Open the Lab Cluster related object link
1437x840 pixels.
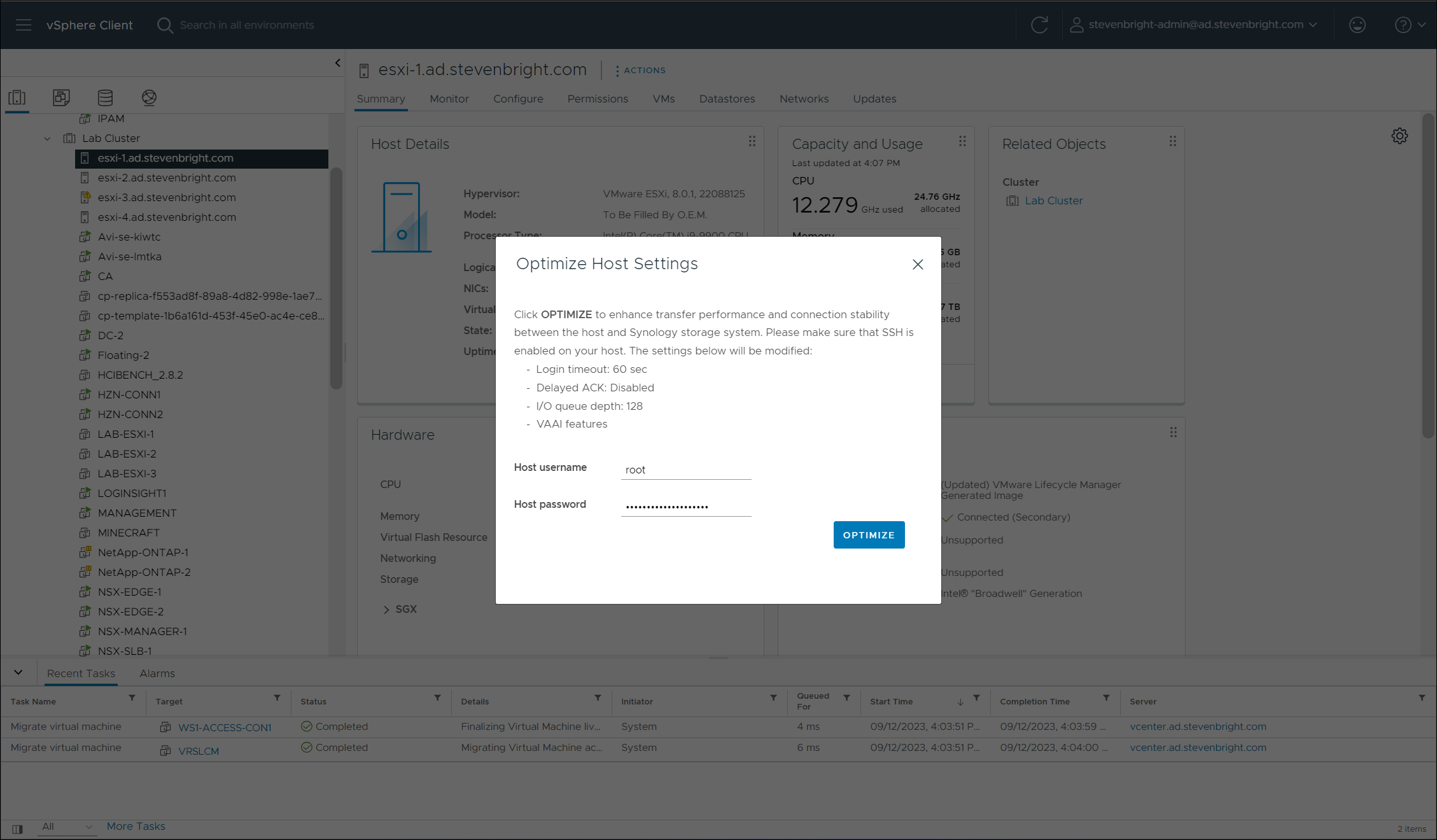pos(1053,200)
